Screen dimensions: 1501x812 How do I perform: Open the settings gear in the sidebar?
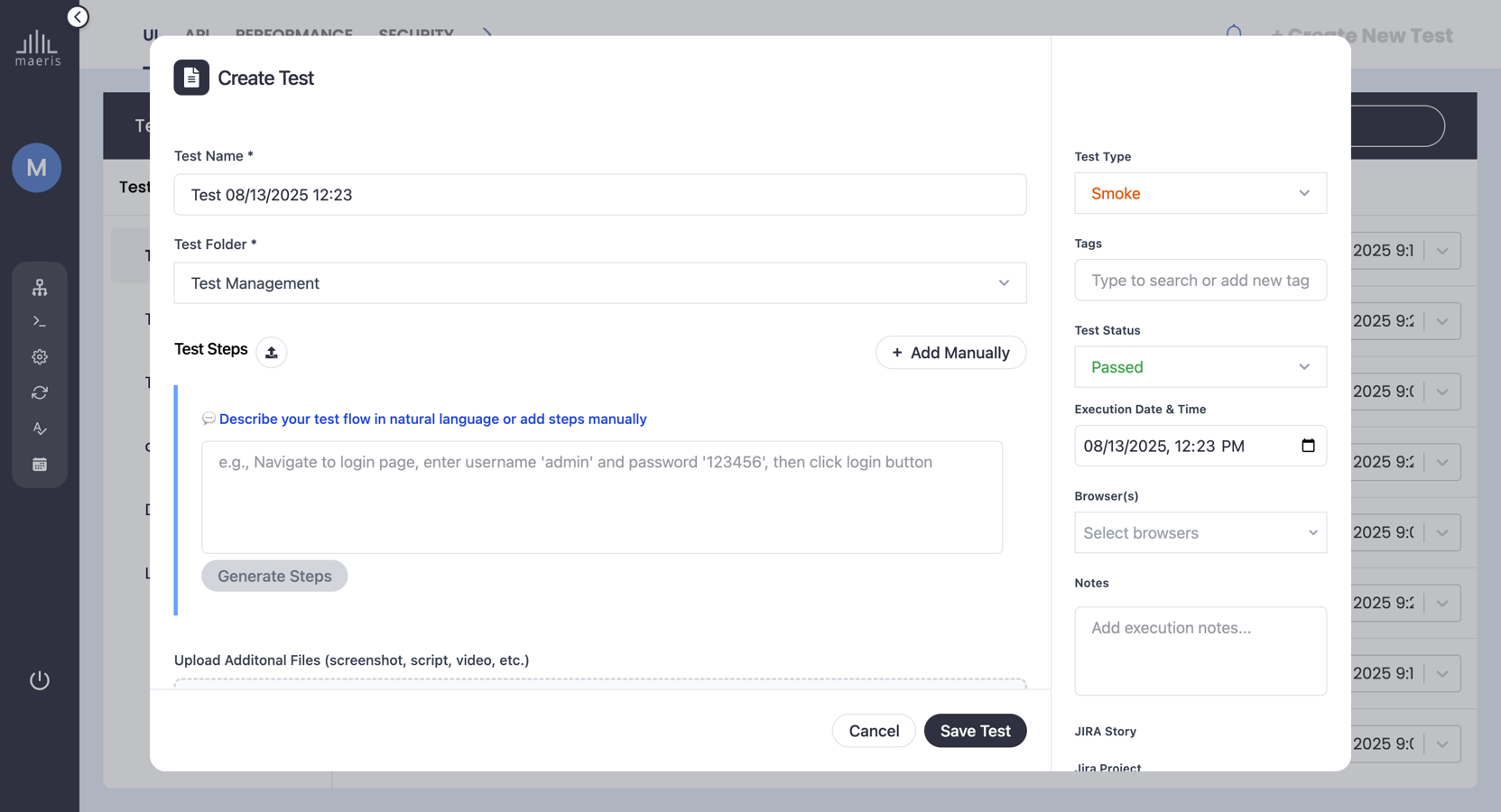(40, 356)
